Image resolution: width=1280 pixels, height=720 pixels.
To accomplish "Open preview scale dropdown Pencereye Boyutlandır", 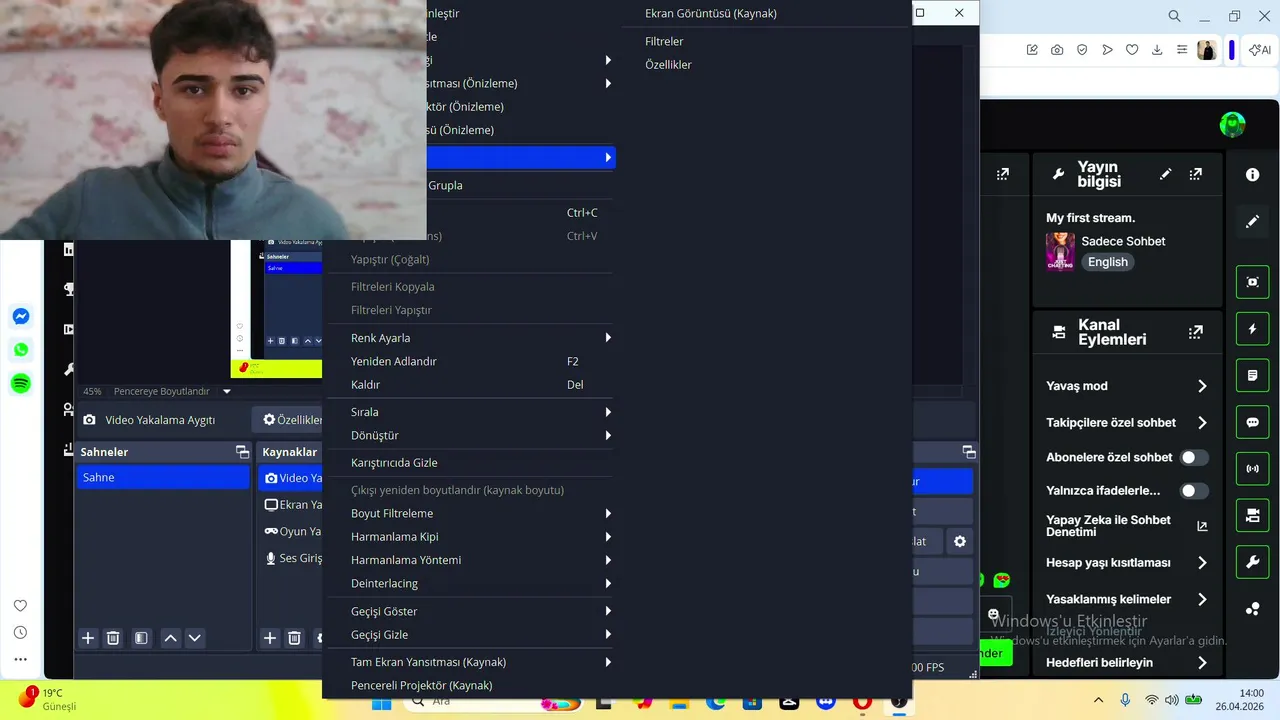I will pos(171,391).
